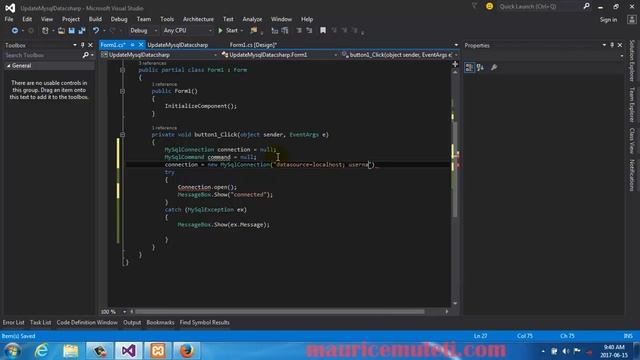640x360 pixels.
Task: Collapse the button1_Click method region
Action: [122, 135]
